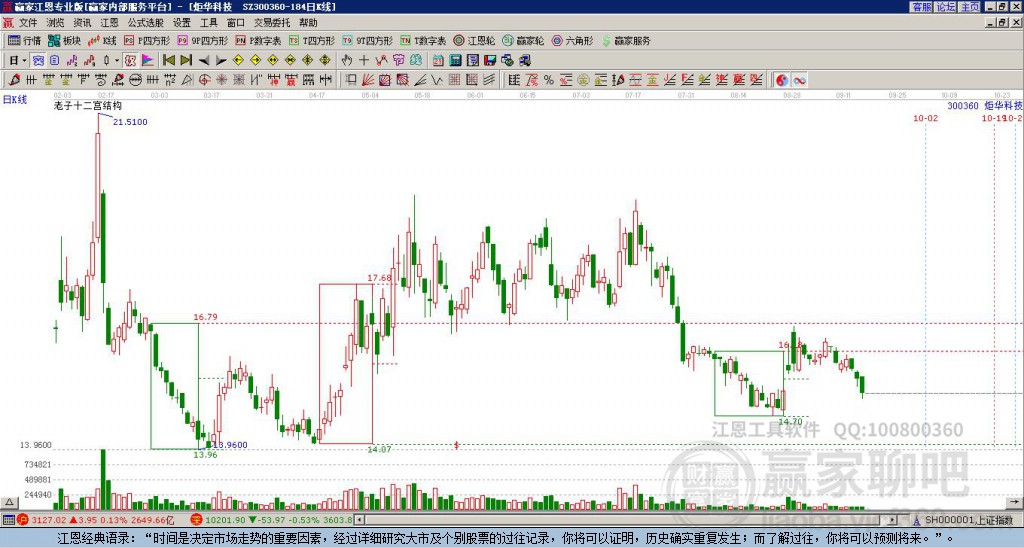Open the 帮助 menu
Screen dimensions: 1024x548
(x=308, y=23)
